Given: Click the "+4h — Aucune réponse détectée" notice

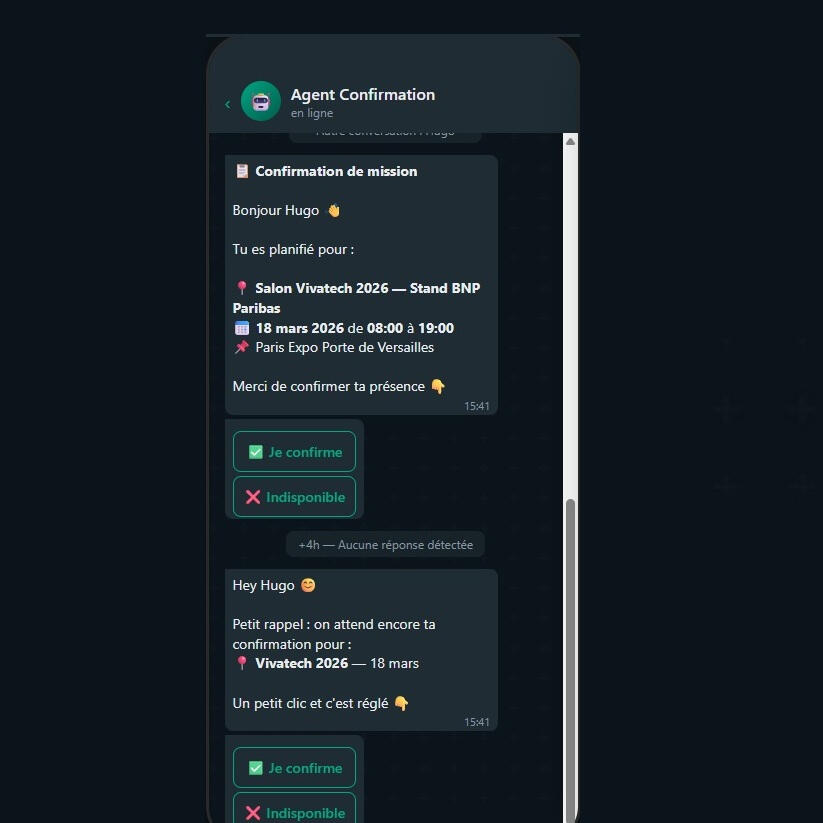Looking at the screenshot, I should point(386,545).
